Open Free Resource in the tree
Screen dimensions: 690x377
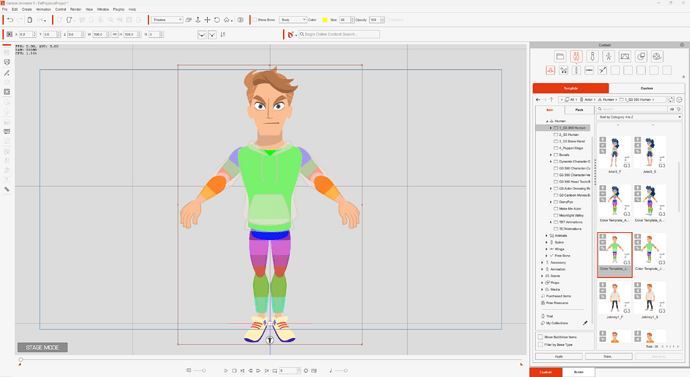(x=557, y=303)
